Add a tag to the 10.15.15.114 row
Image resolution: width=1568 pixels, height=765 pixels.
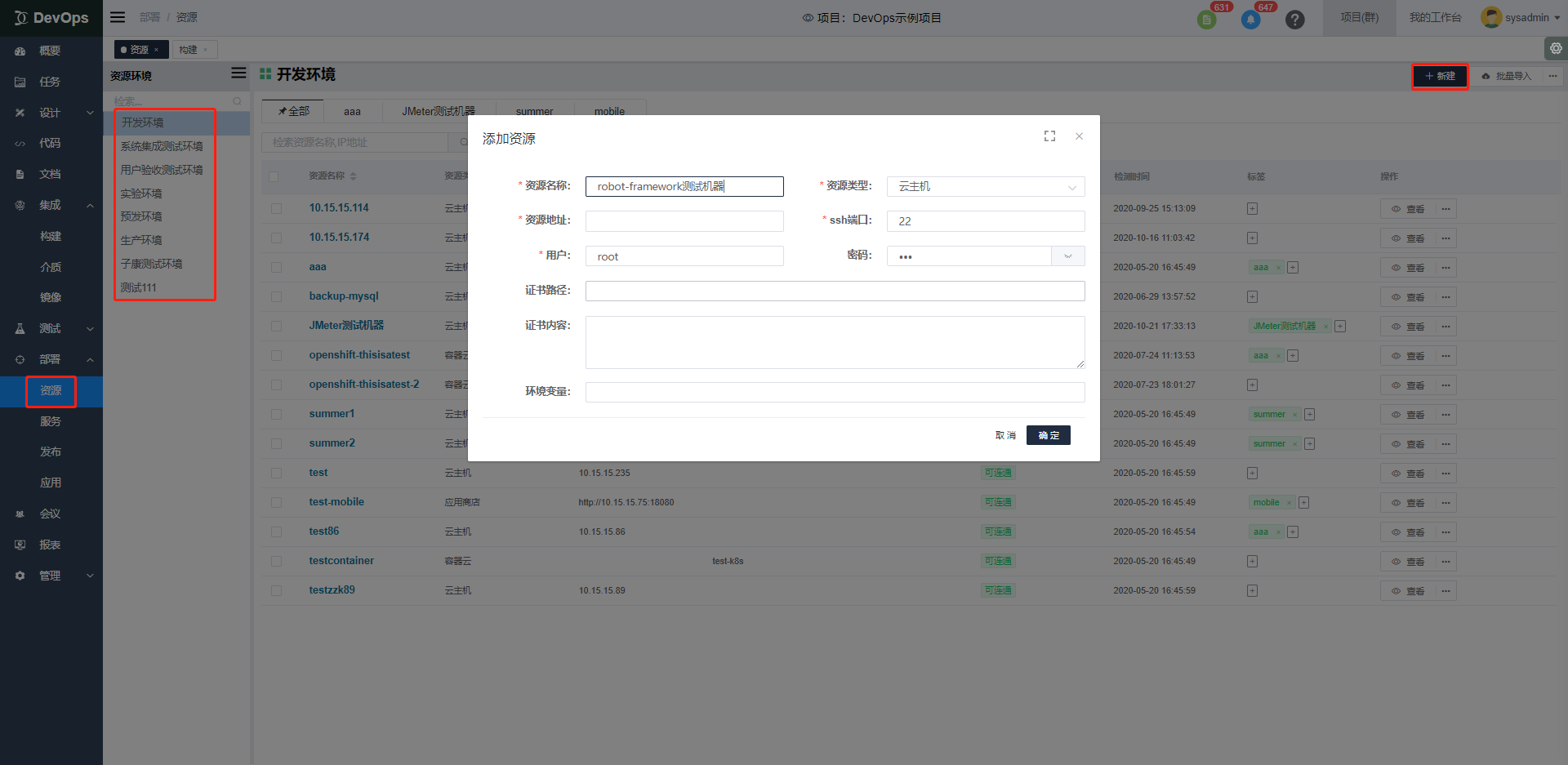click(1253, 209)
